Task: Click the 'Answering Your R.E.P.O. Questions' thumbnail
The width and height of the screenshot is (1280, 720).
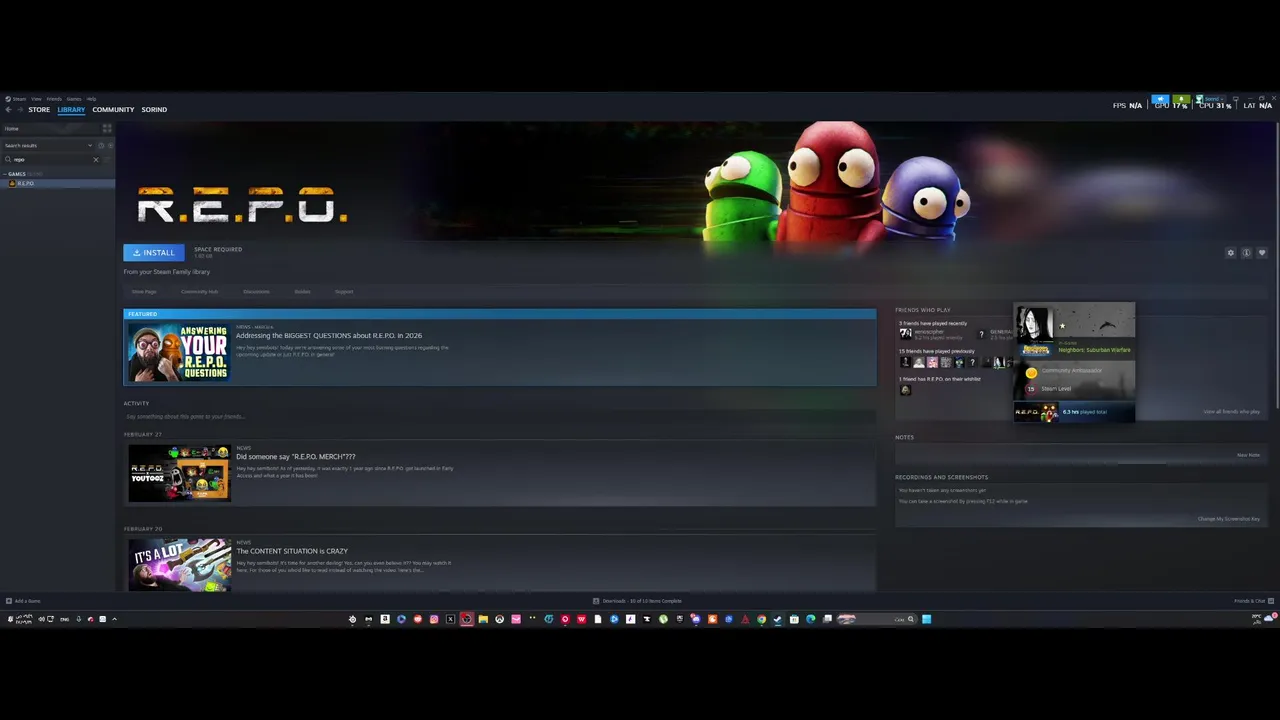Action: pyautogui.click(x=178, y=352)
